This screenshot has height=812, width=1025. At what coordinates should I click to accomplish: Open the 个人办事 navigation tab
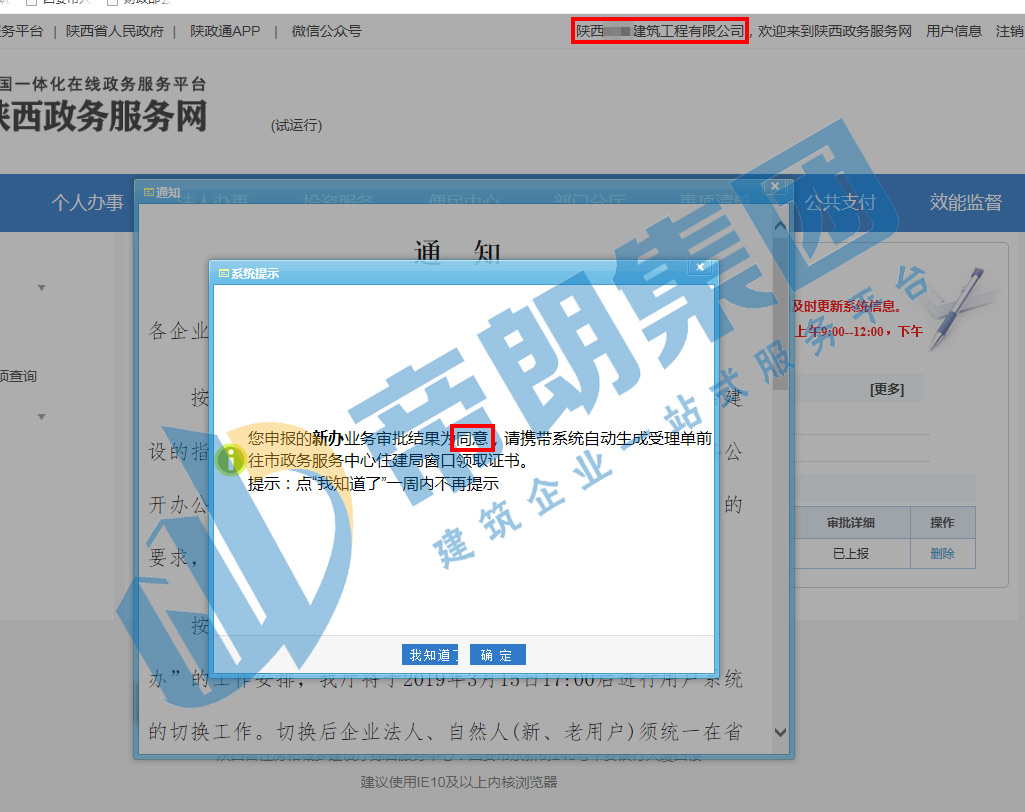88,203
